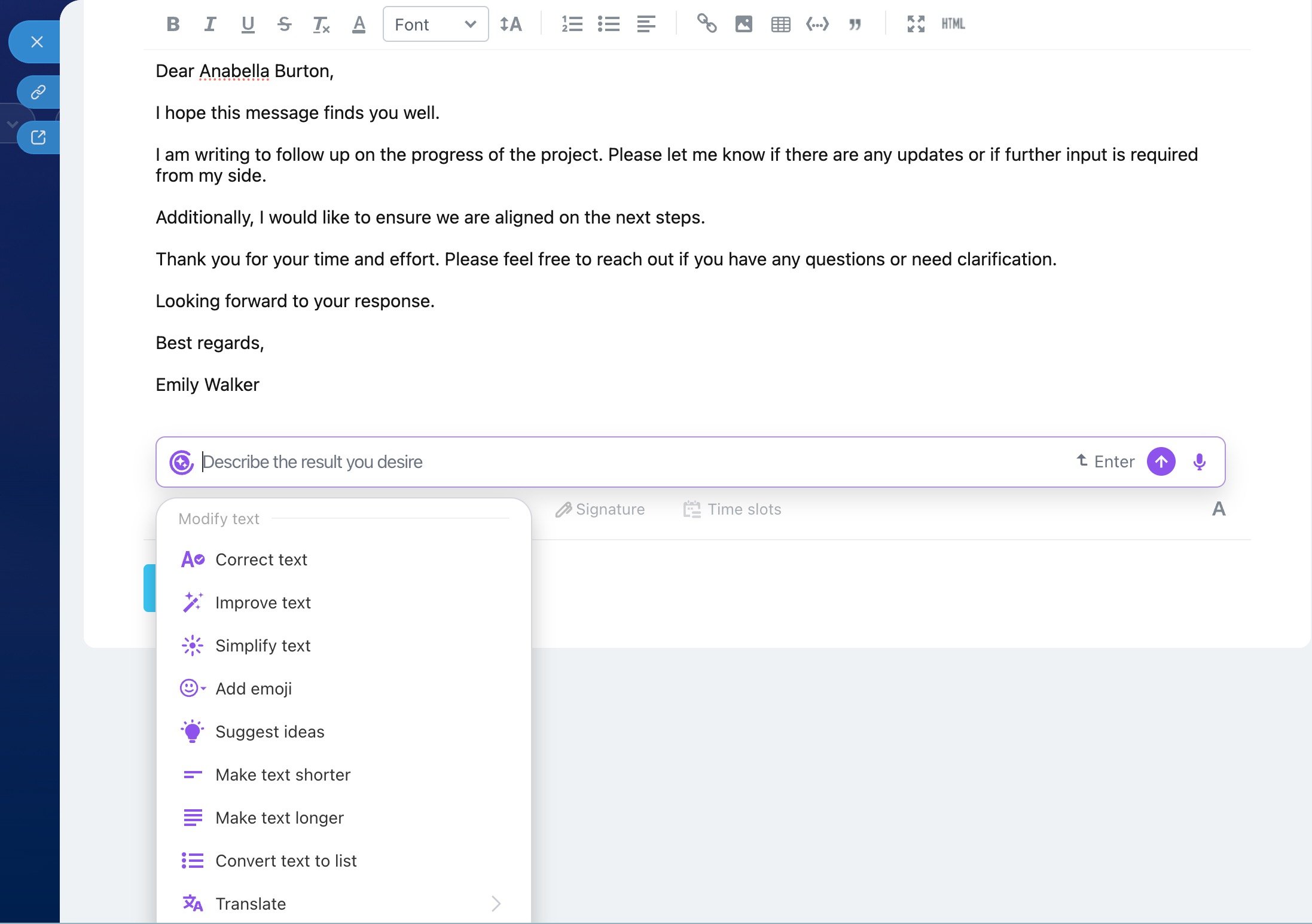Toggle underline formatting
The image size is (1312, 924).
click(247, 25)
